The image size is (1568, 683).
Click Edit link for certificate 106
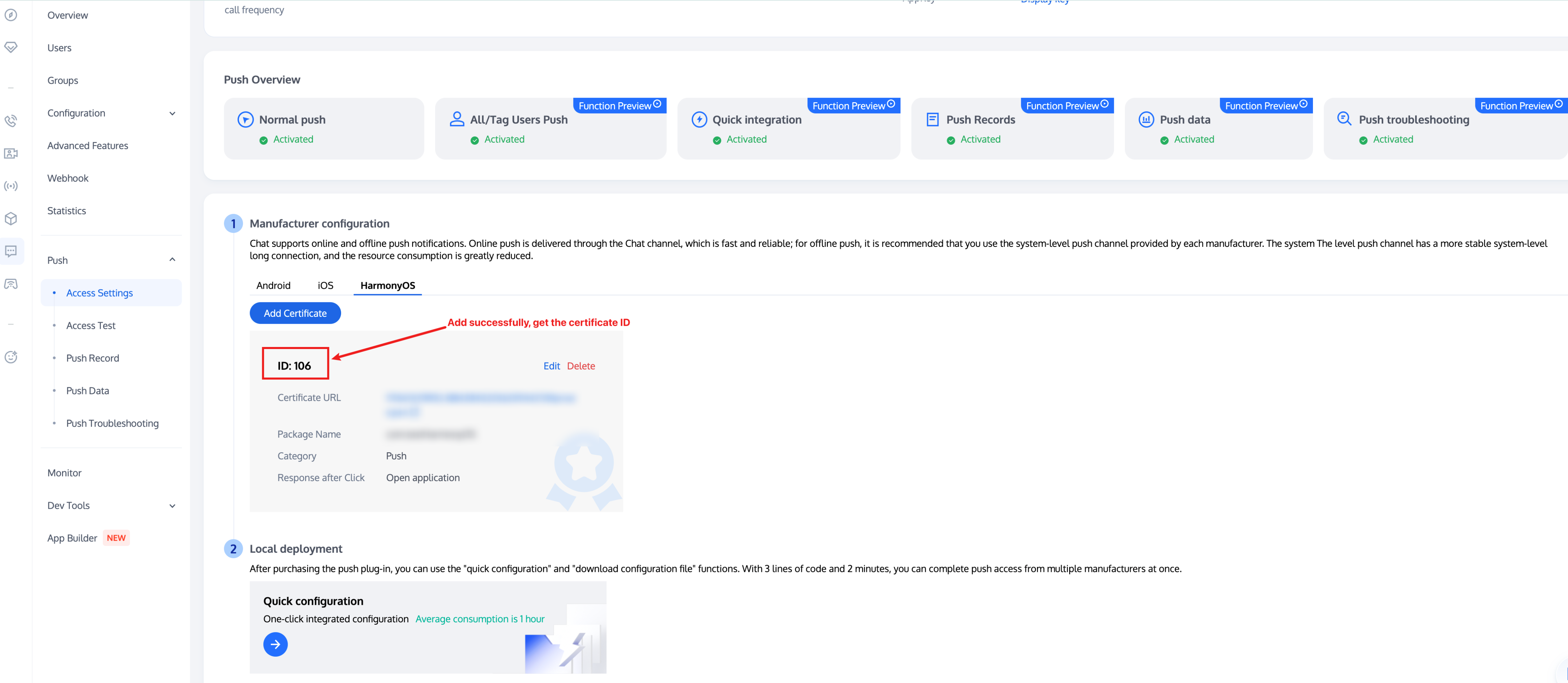552,366
